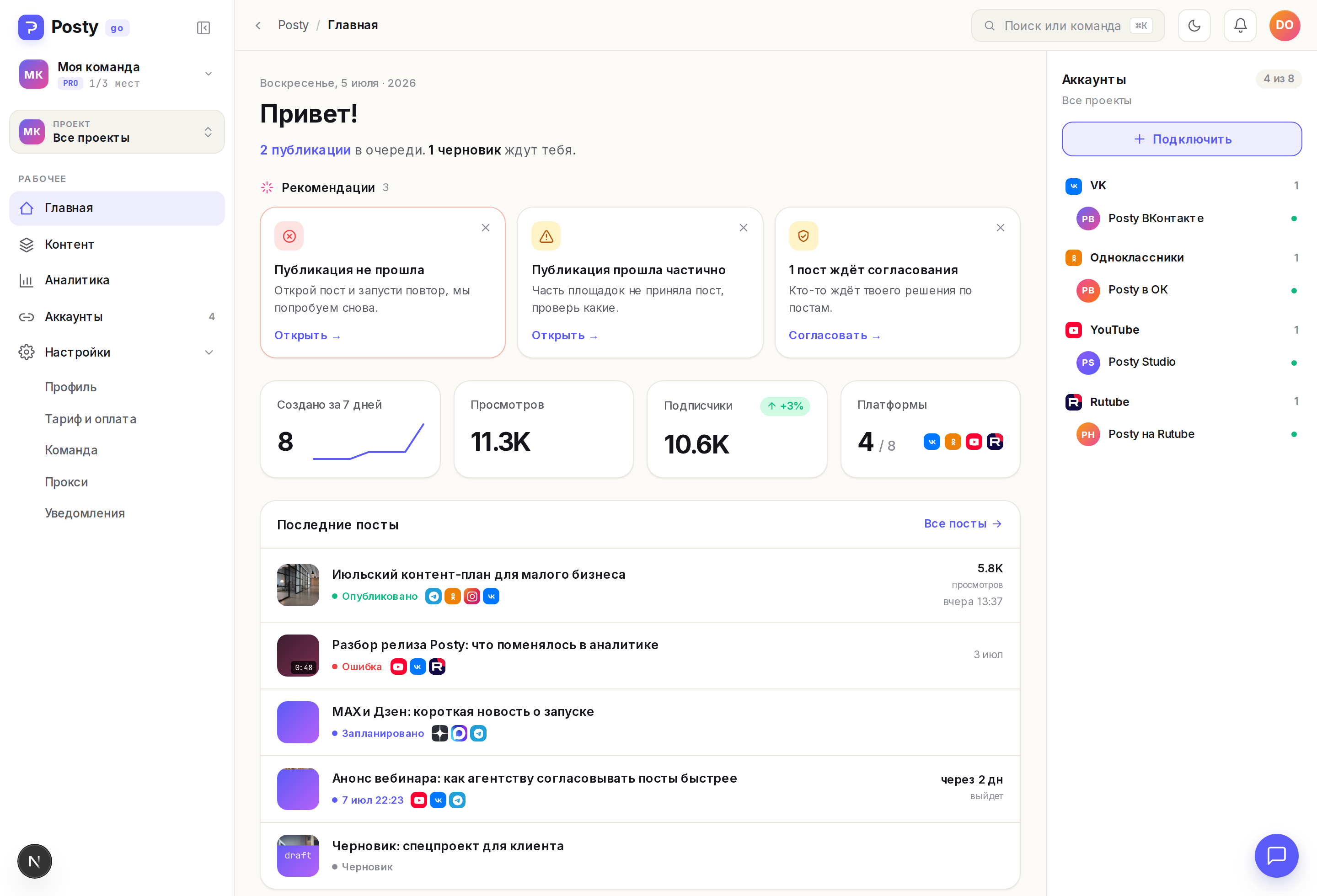Click the shield approval icon

pos(803,235)
